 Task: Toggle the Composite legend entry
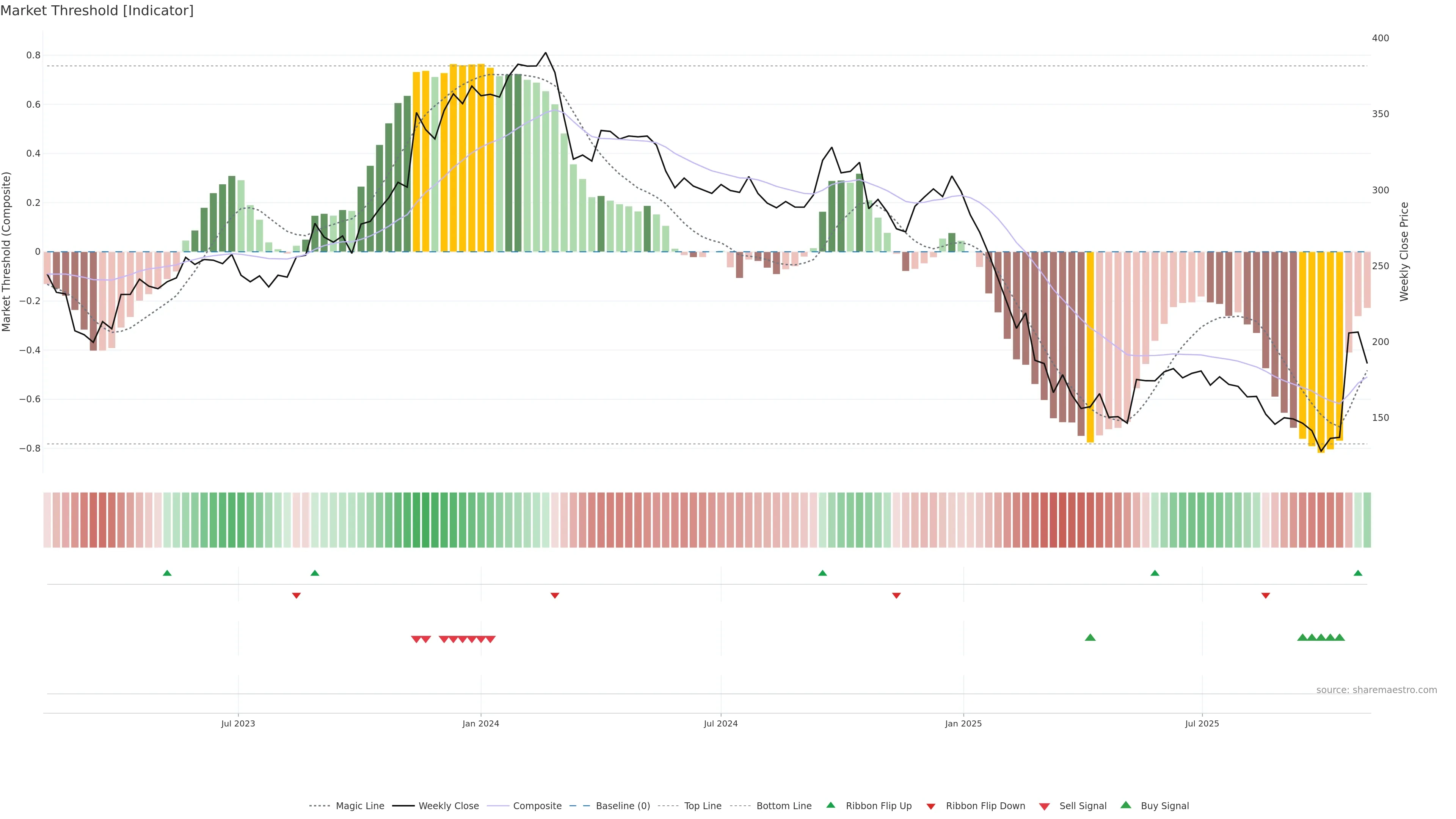tap(537, 806)
